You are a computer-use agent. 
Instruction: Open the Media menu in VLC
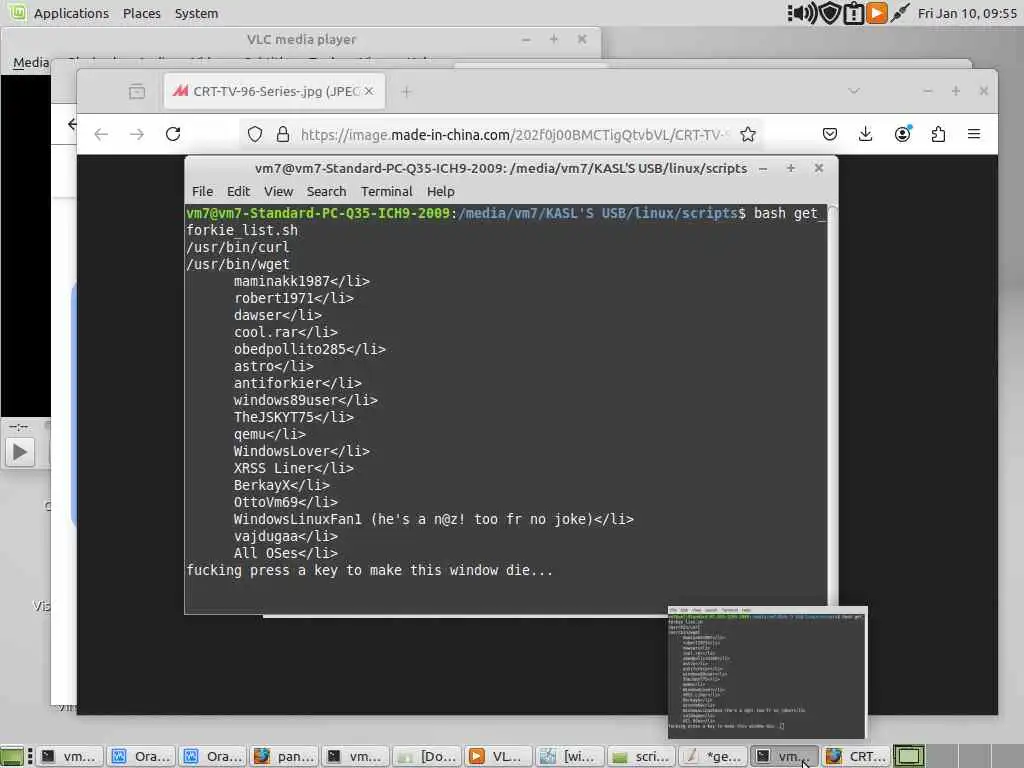pos(31,63)
